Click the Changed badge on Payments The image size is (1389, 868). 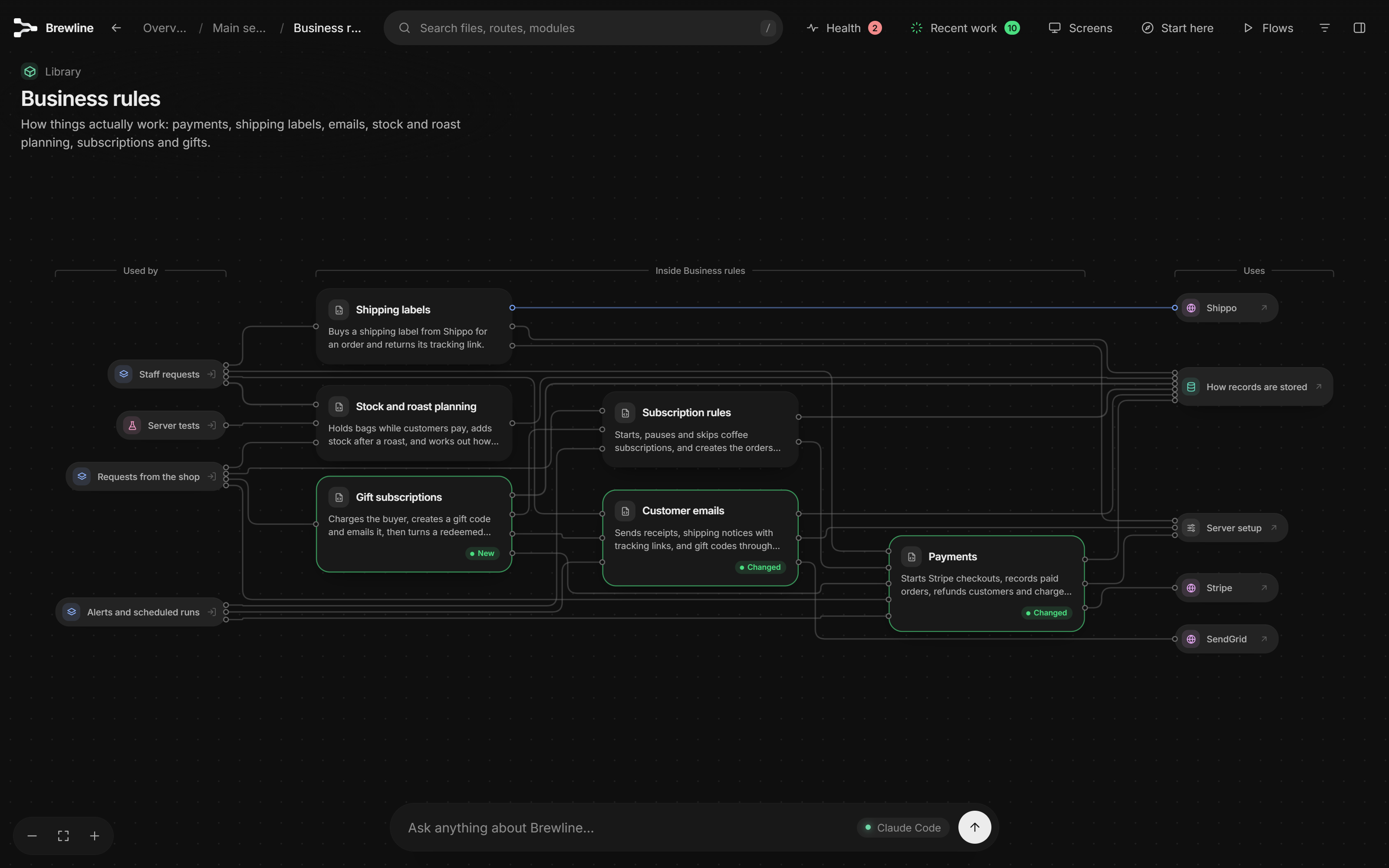pos(1047,613)
